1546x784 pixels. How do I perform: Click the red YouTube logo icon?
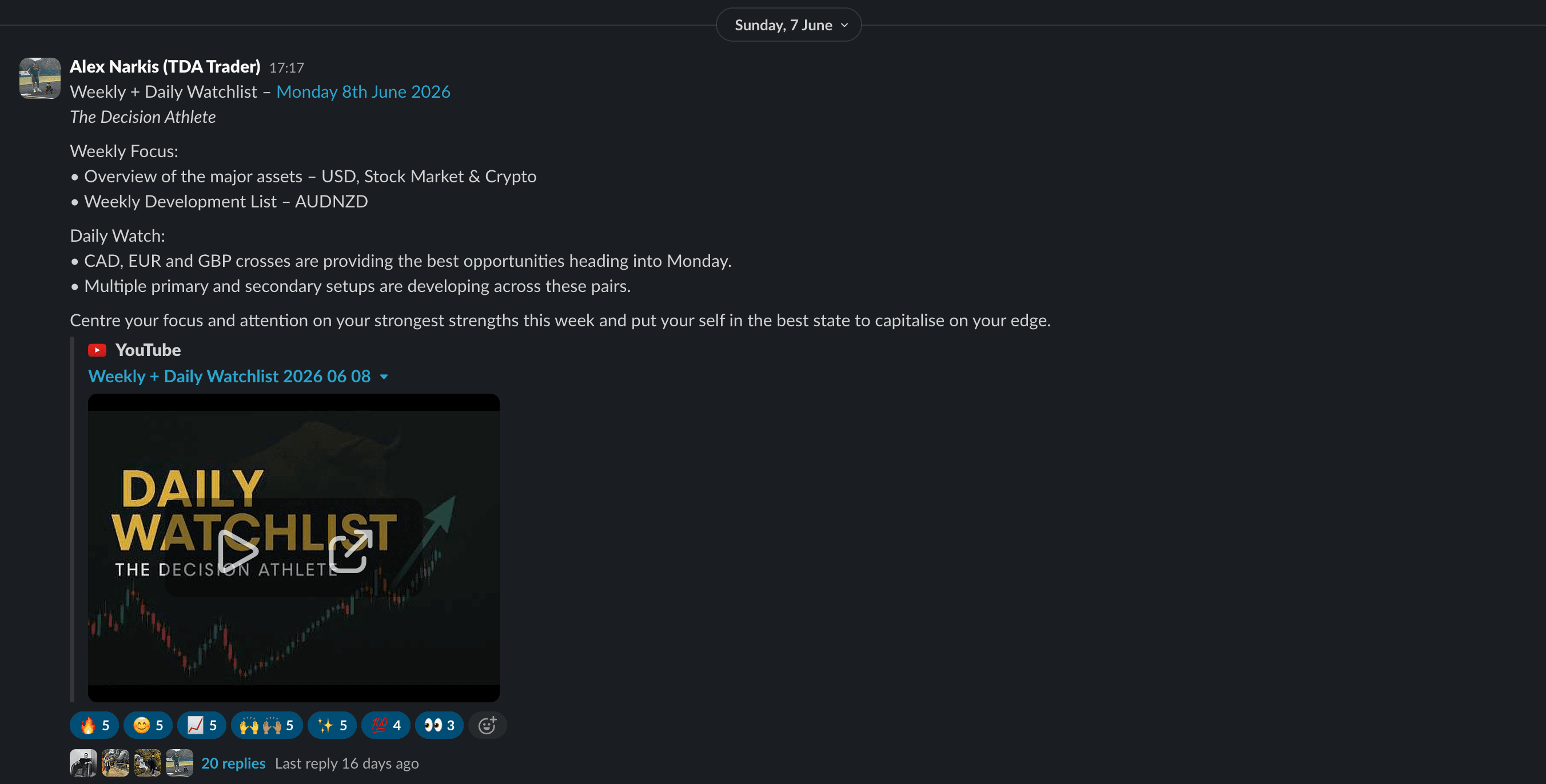(x=97, y=350)
